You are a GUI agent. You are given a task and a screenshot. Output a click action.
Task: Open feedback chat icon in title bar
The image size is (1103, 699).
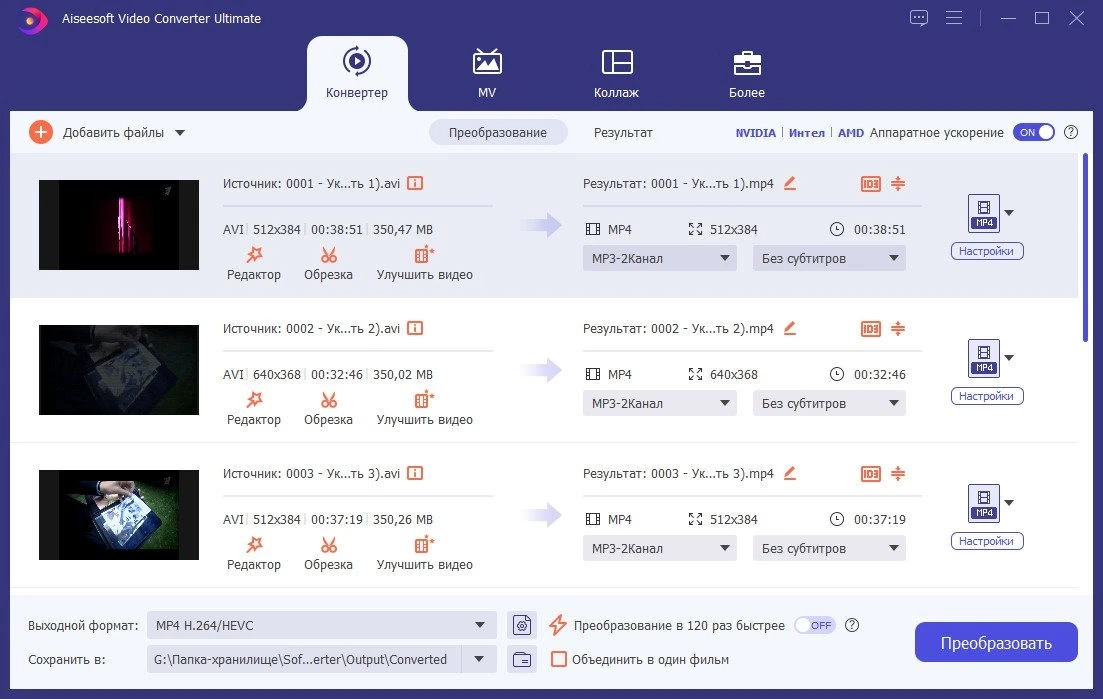(919, 18)
